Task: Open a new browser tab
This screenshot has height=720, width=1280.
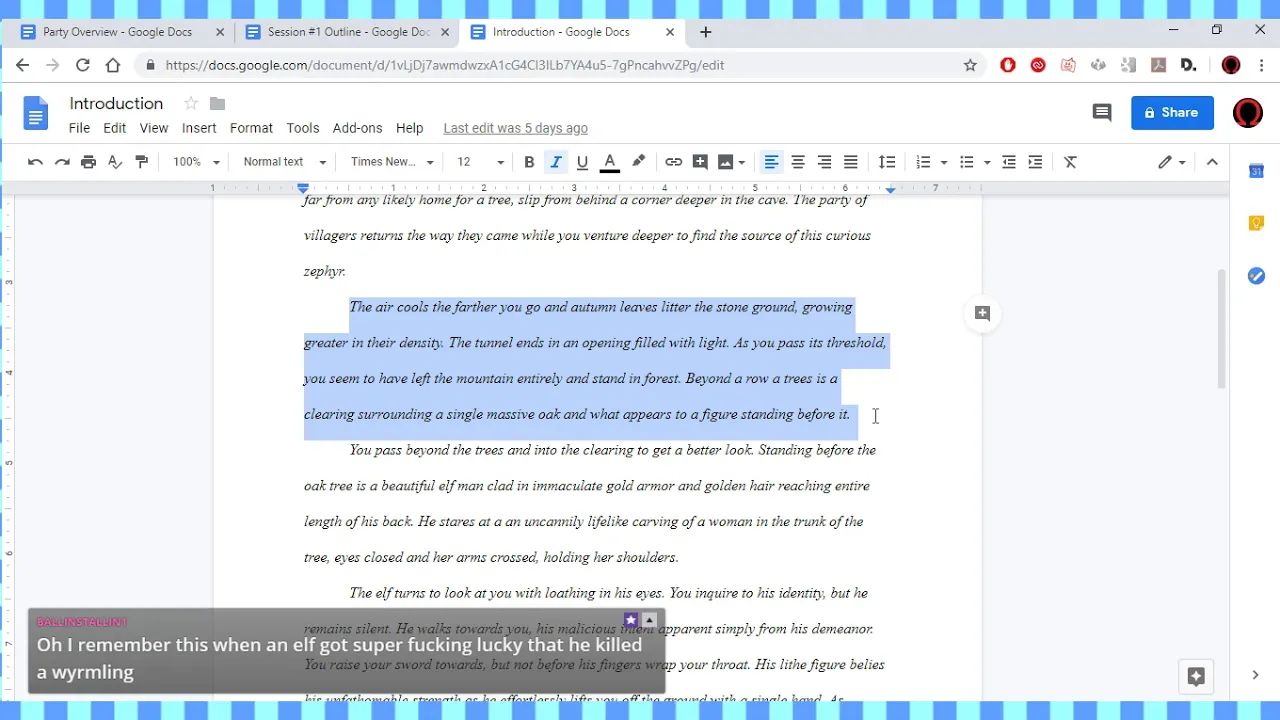Action: pos(705,32)
